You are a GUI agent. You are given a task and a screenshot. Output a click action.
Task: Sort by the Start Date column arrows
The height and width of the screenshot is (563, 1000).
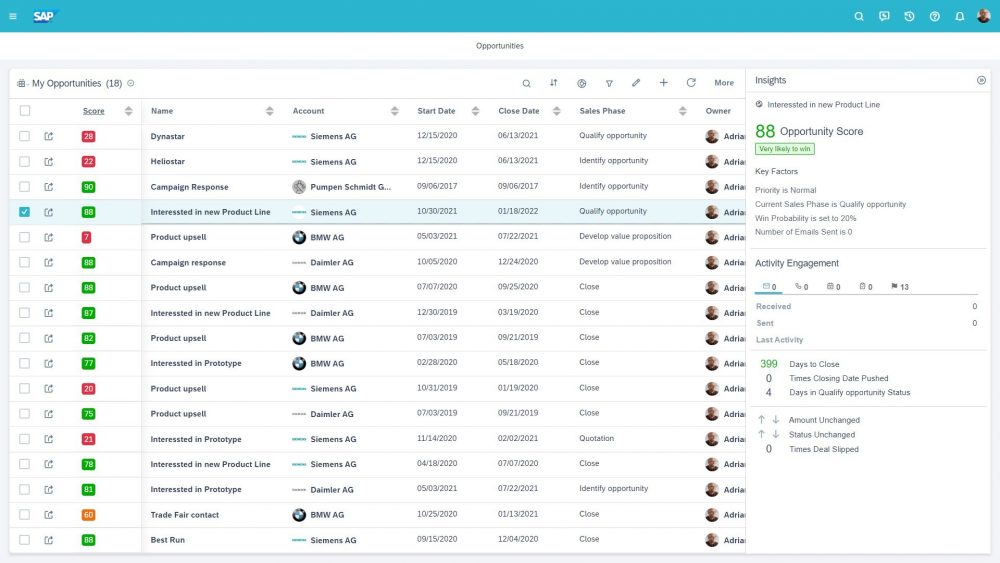475,111
